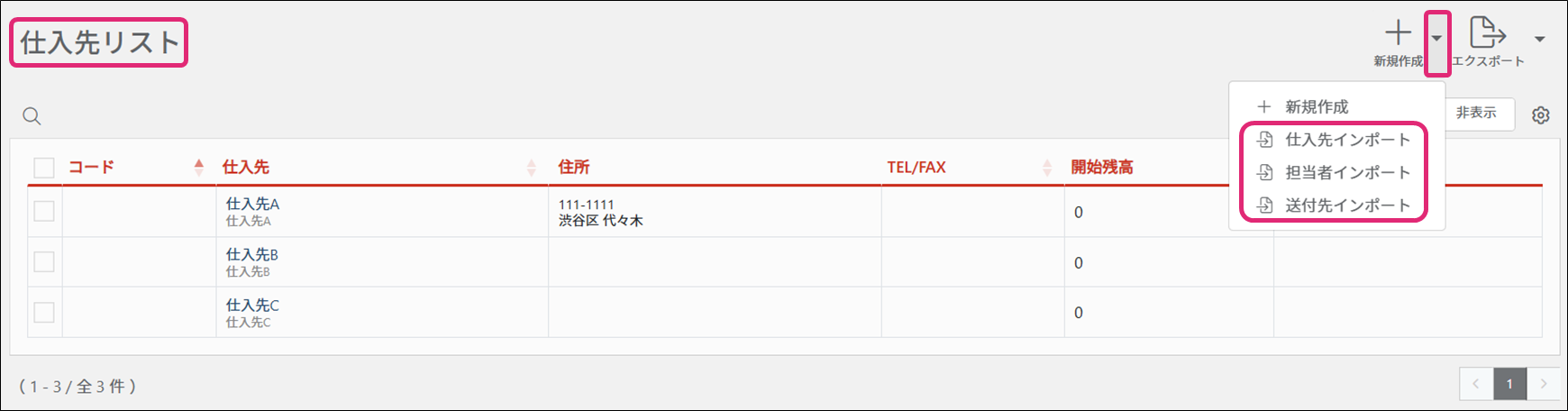The width and height of the screenshot is (1568, 411).
Task: Check the checkbox for 仕入先A row
Action: pyautogui.click(x=44, y=212)
